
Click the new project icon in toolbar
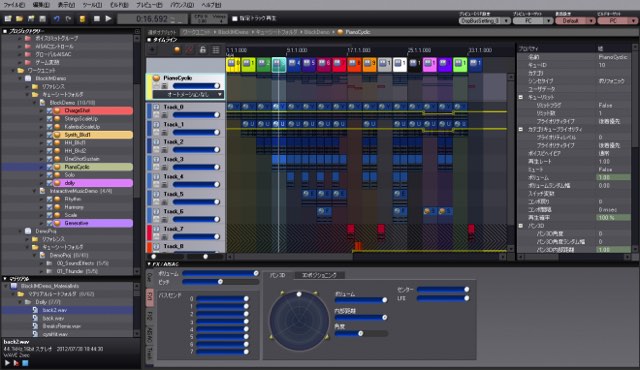[x=8, y=19]
